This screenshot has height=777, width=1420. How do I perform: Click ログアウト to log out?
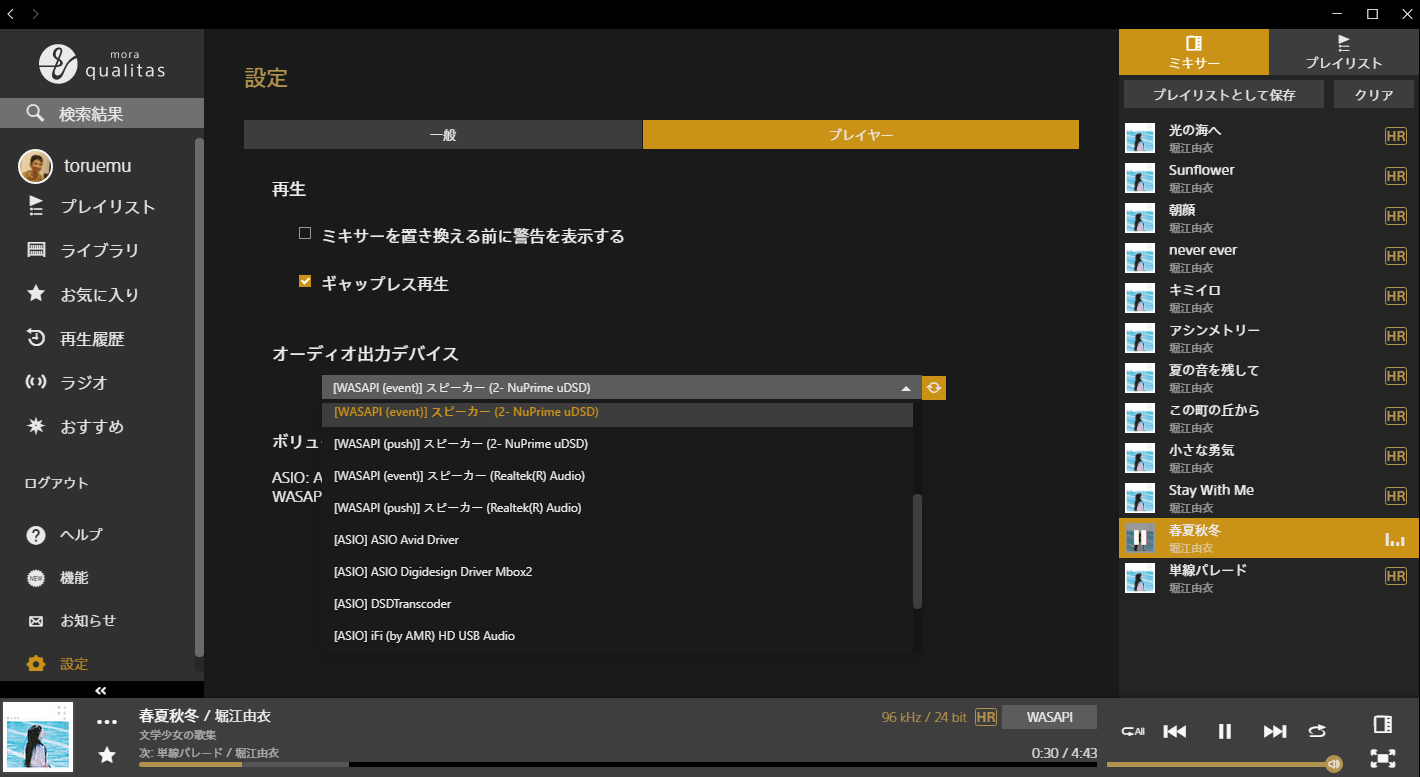(57, 483)
